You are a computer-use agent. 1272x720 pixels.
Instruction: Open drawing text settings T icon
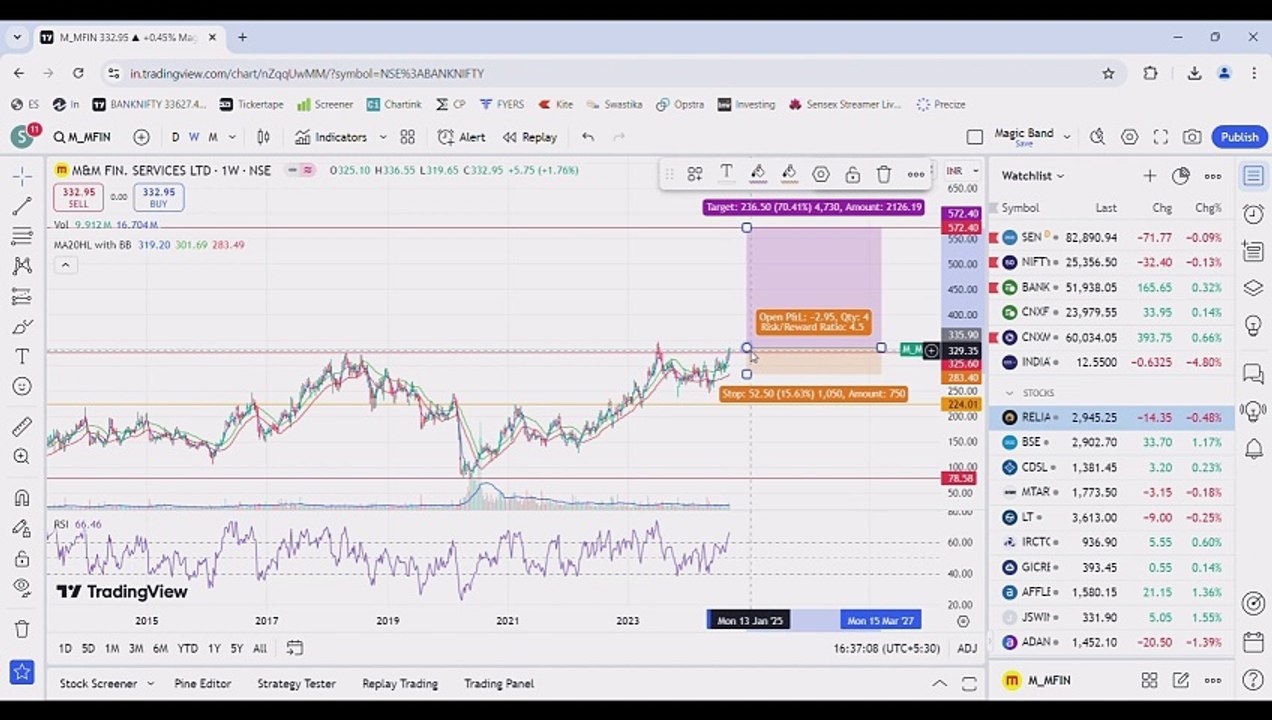click(726, 174)
